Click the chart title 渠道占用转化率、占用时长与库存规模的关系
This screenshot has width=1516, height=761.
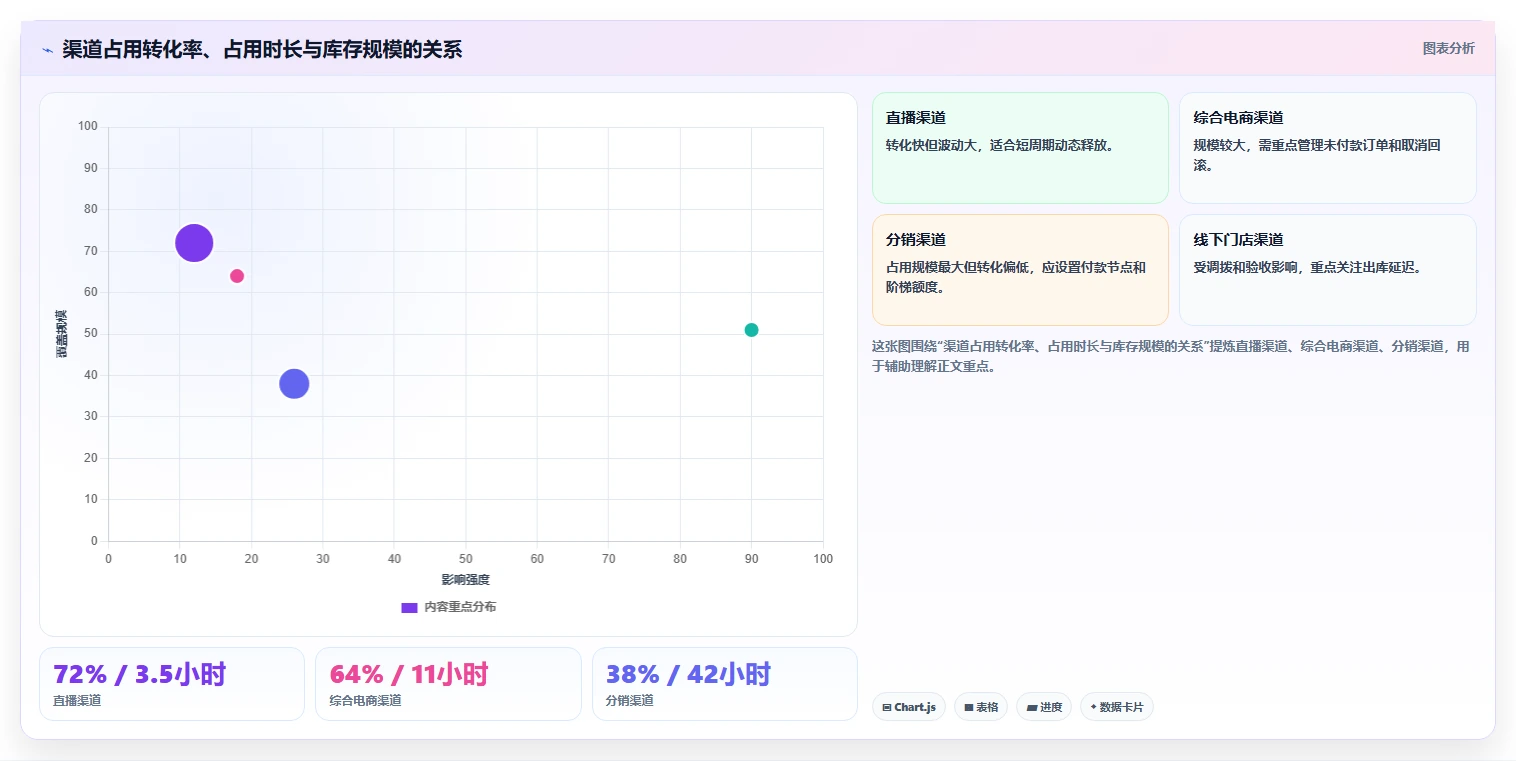(262, 50)
